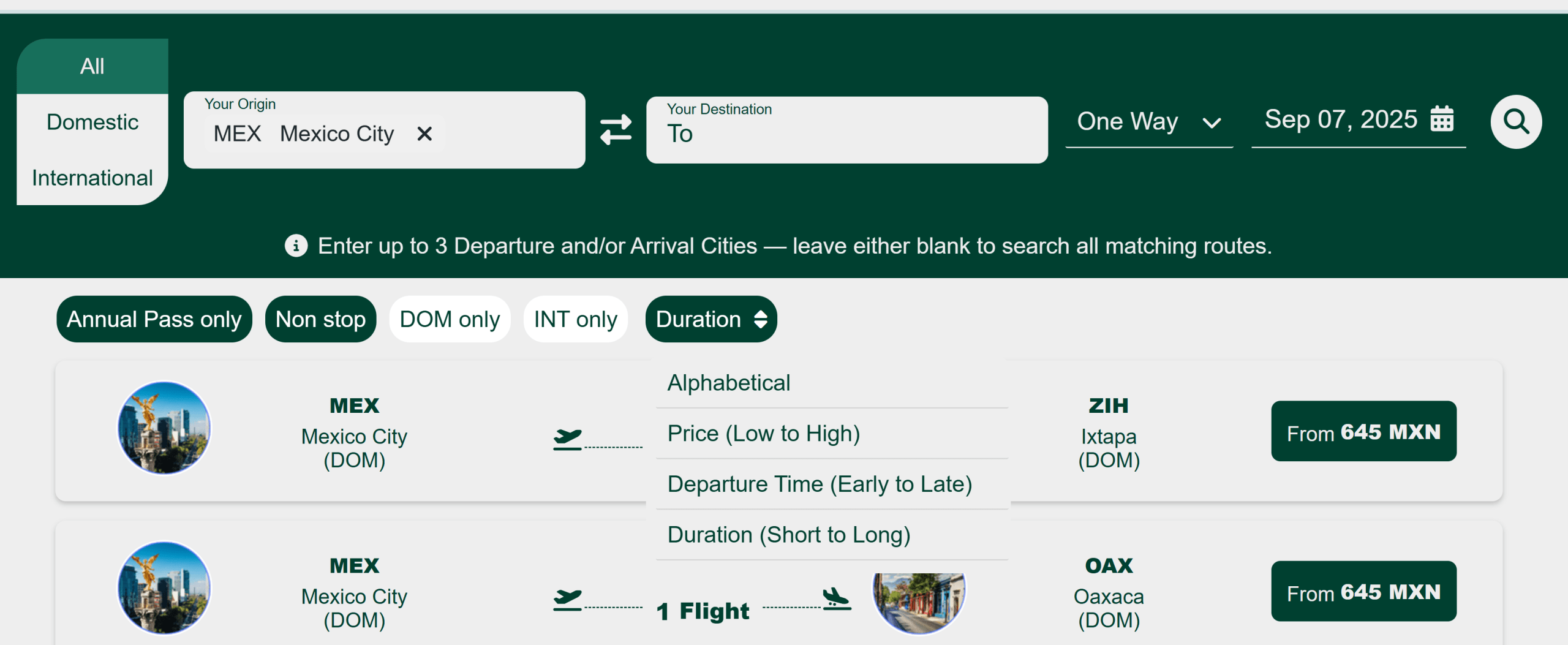This screenshot has height=645, width=1568.
Task: View Ixtapa fares from 645 MXN
Action: pos(1363,431)
